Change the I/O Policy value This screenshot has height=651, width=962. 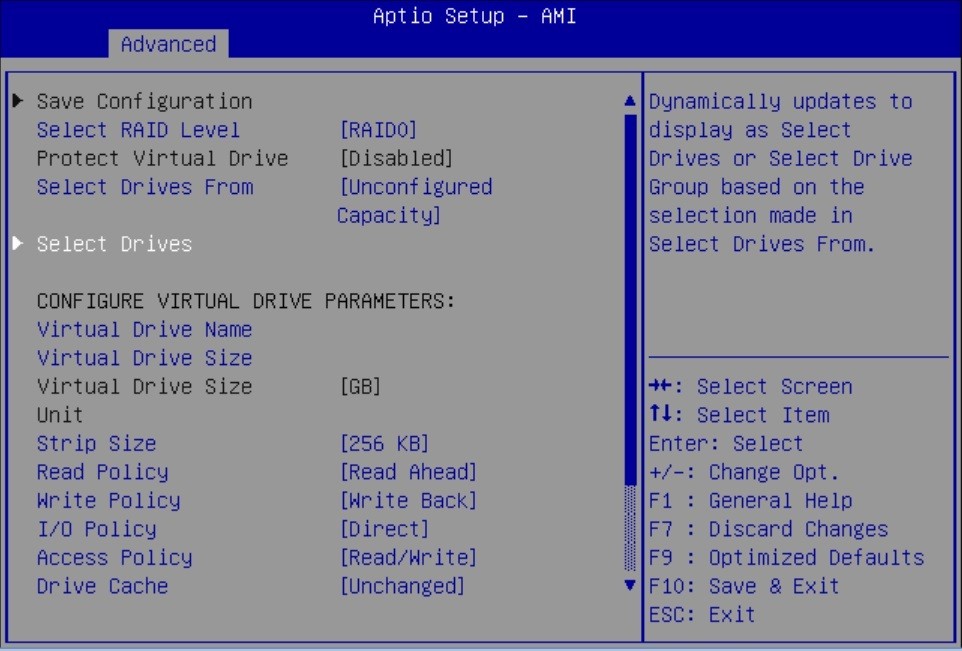pyautogui.click(x=385, y=529)
